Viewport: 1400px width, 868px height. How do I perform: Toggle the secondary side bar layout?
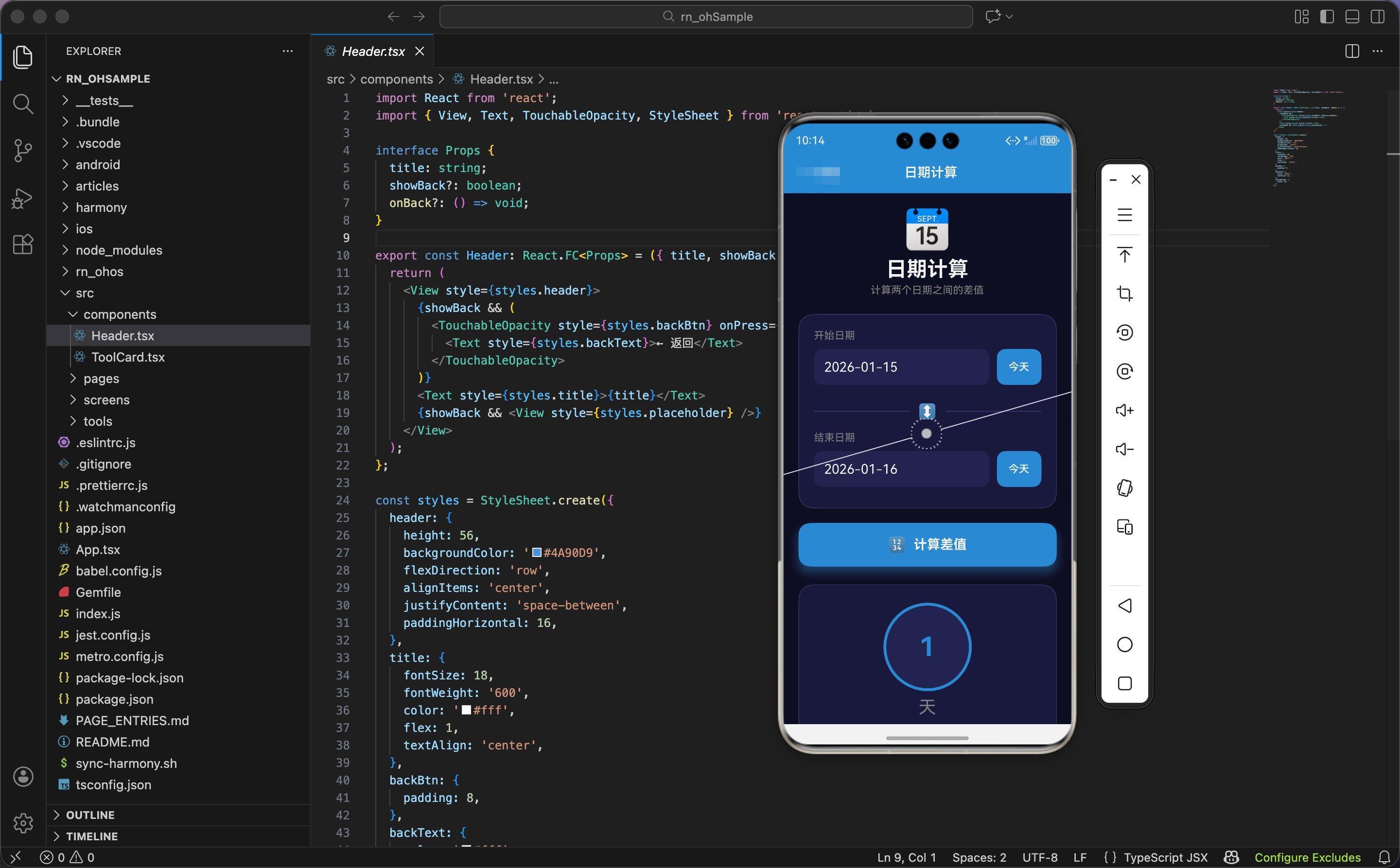pyautogui.click(x=1377, y=17)
